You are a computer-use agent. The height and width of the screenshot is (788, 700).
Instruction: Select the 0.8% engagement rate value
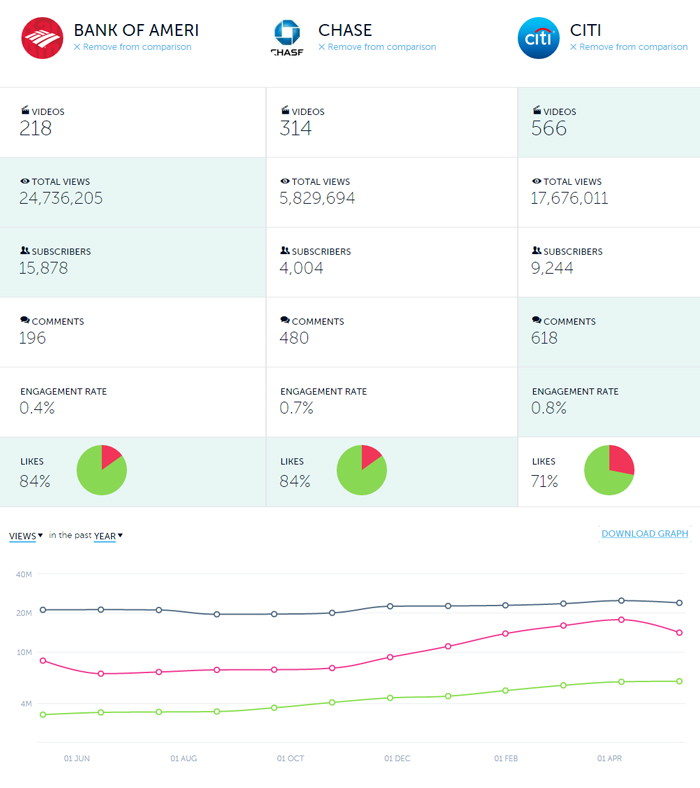[x=549, y=408]
